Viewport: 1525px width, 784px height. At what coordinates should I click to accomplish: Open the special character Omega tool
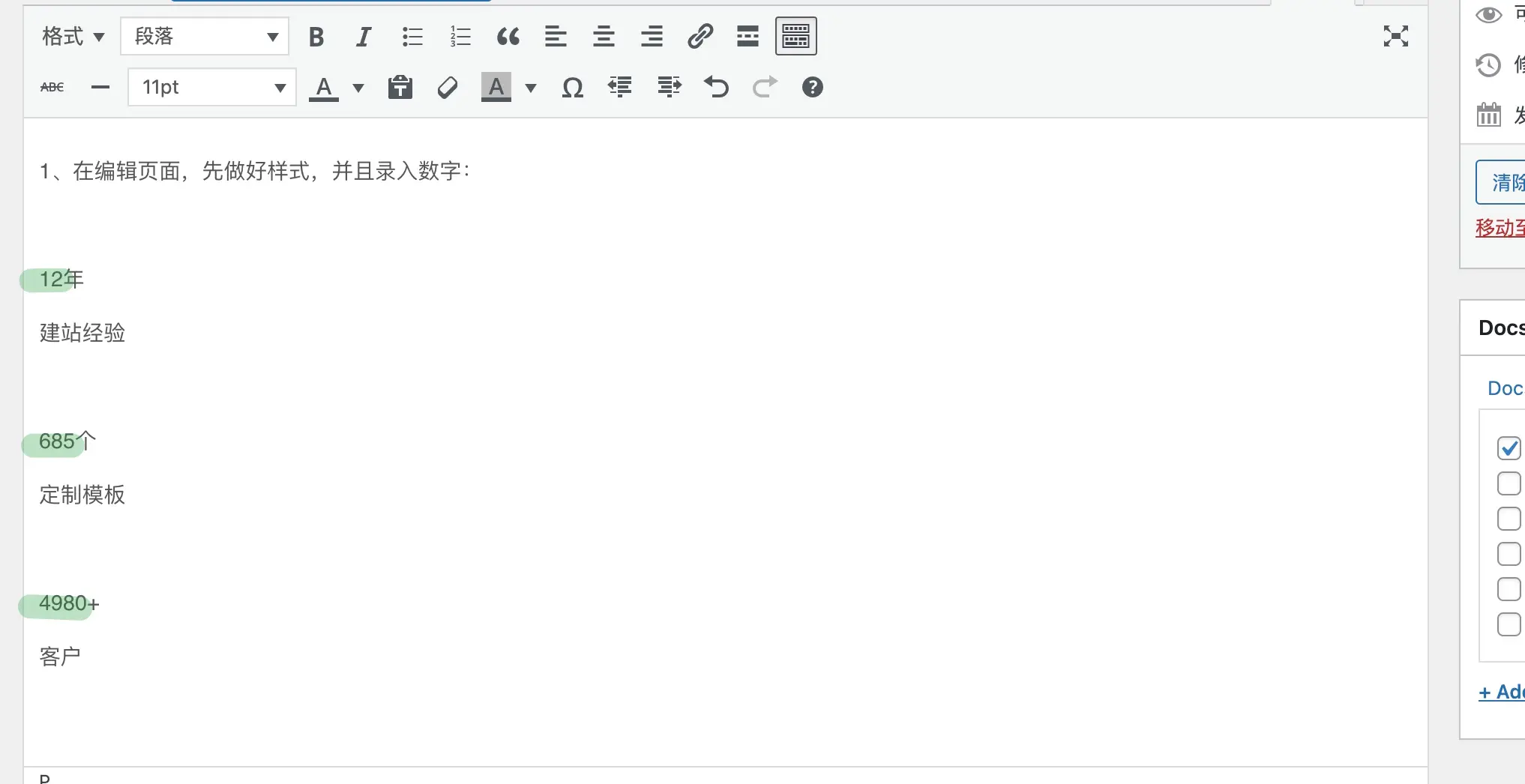click(x=572, y=88)
